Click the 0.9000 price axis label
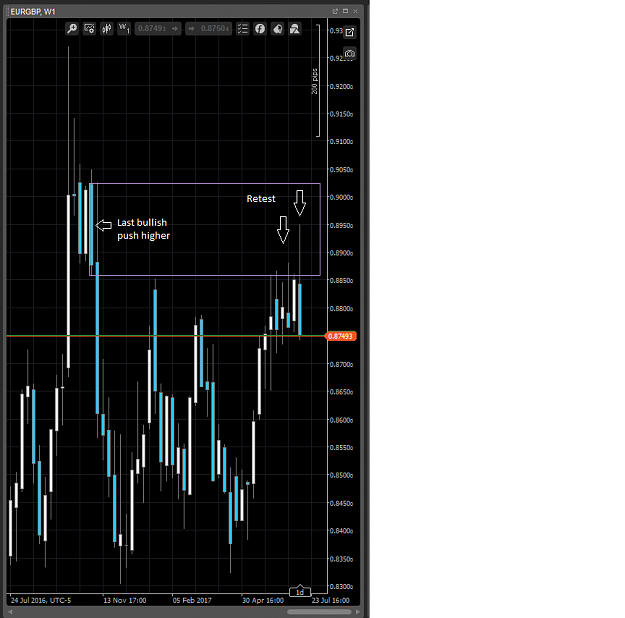Viewport: 625px width, 618px height. (x=341, y=197)
